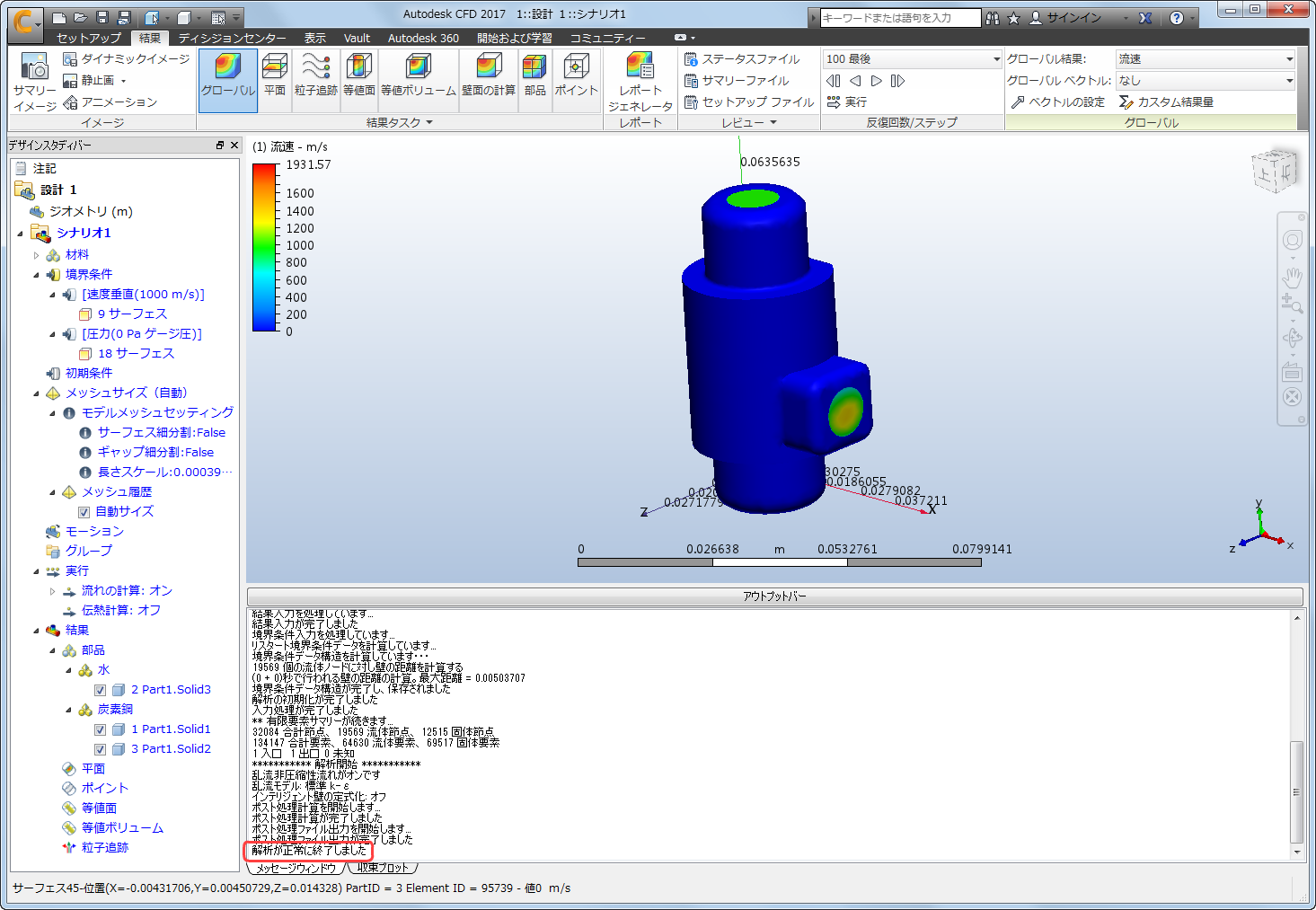This screenshot has height=910, width=1316.
Task: Expand the レビュー panel dropdown
Action: 748,123
